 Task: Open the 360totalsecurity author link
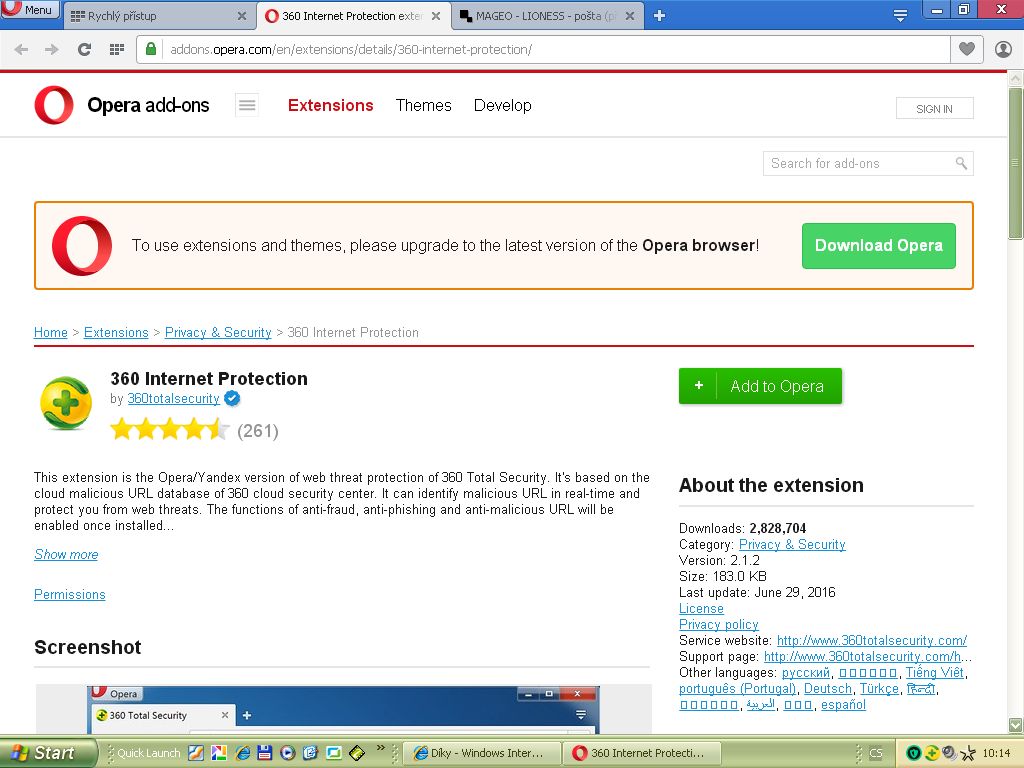click(x=174, y=398)
